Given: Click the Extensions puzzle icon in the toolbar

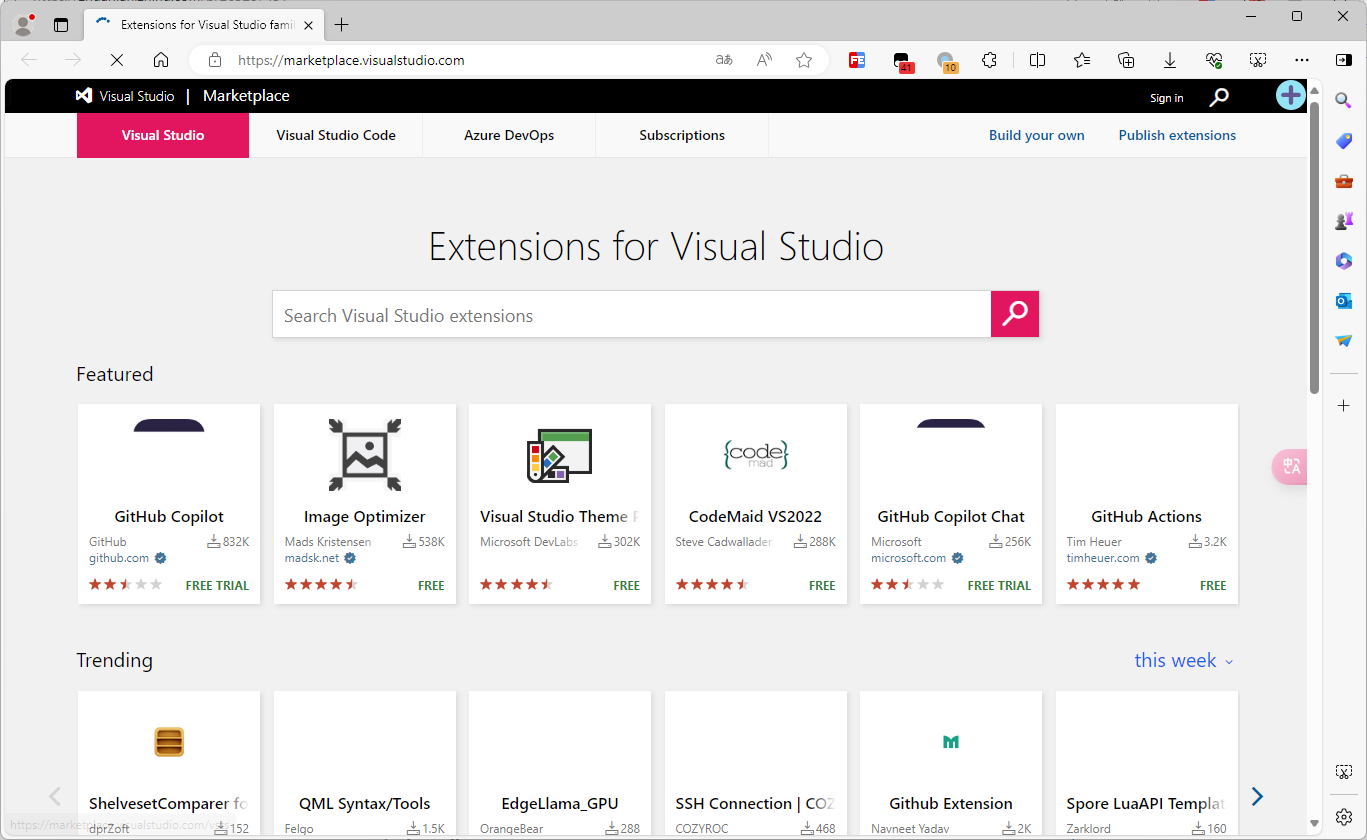Looking at the screenshot, I should point(990,60).
